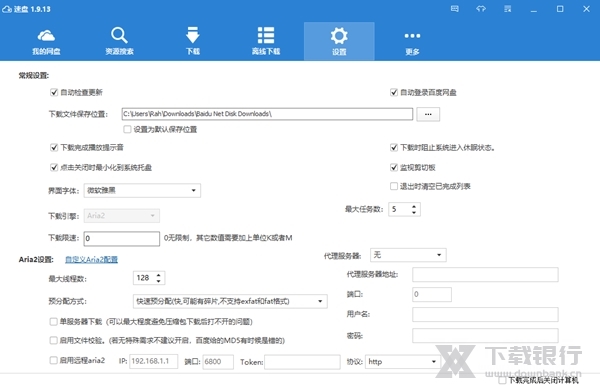600x387 pixels.
Task: Select the 设置 gear tab
Action: point(339,41)
